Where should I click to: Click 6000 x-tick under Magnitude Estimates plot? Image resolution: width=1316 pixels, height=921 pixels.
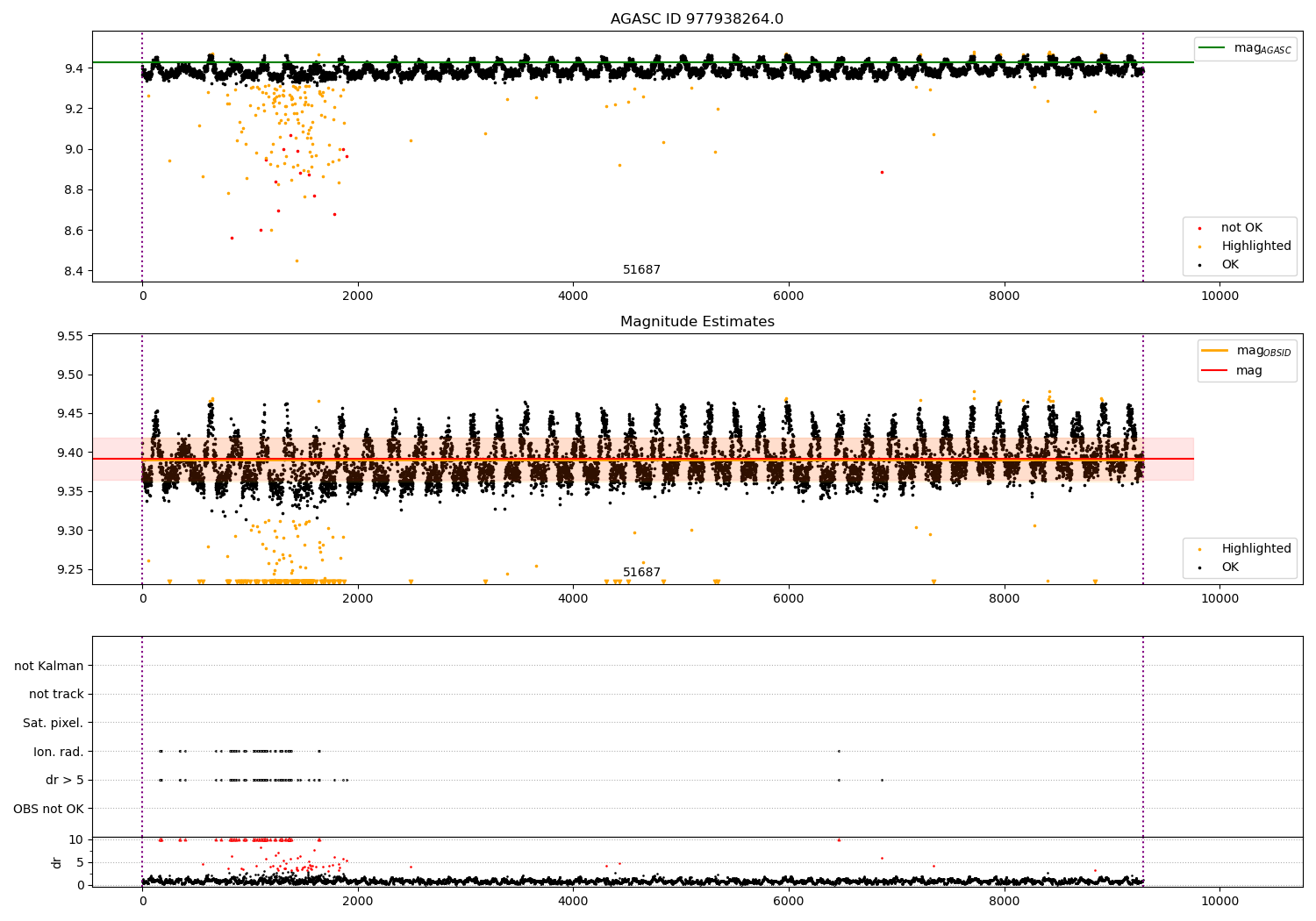[x=789, y=599]
